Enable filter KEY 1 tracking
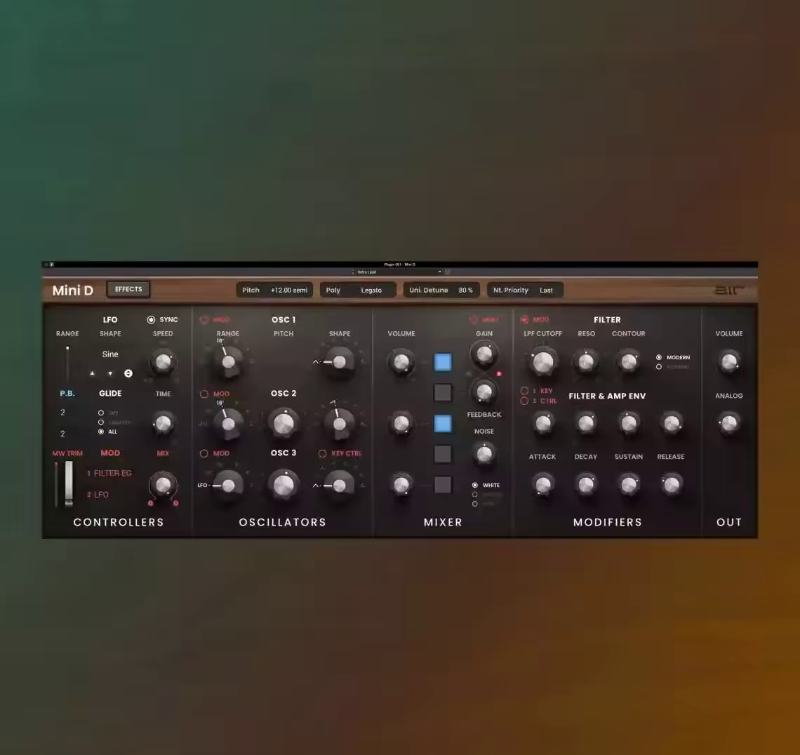The image size is (800, 755). (x=524, y=391)
